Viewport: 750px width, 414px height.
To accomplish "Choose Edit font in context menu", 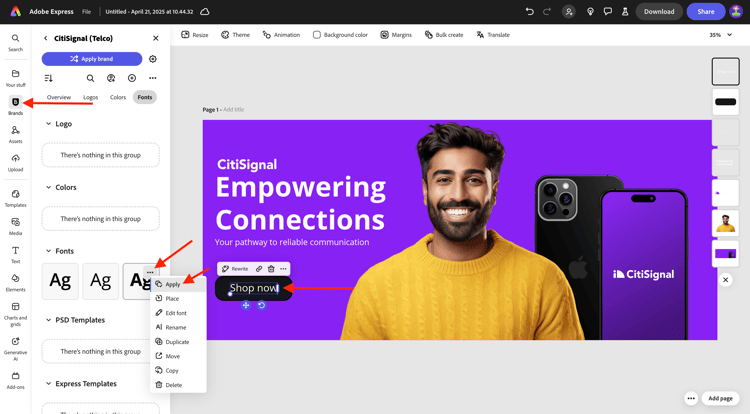I will coord(178,313).
